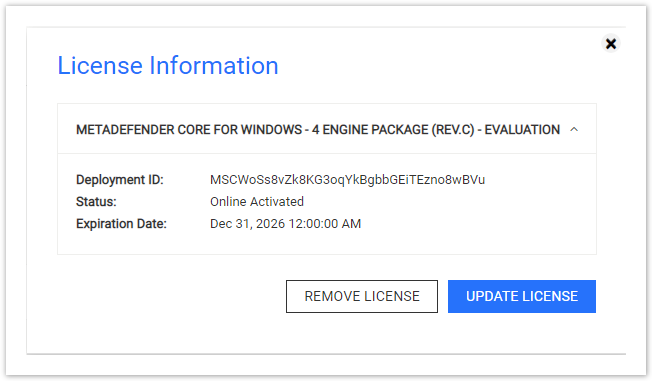Click the 4 ENGINE PACKAGE text
Image resolution: width=652 pixels, height=381 pixels.
point(370,130)
